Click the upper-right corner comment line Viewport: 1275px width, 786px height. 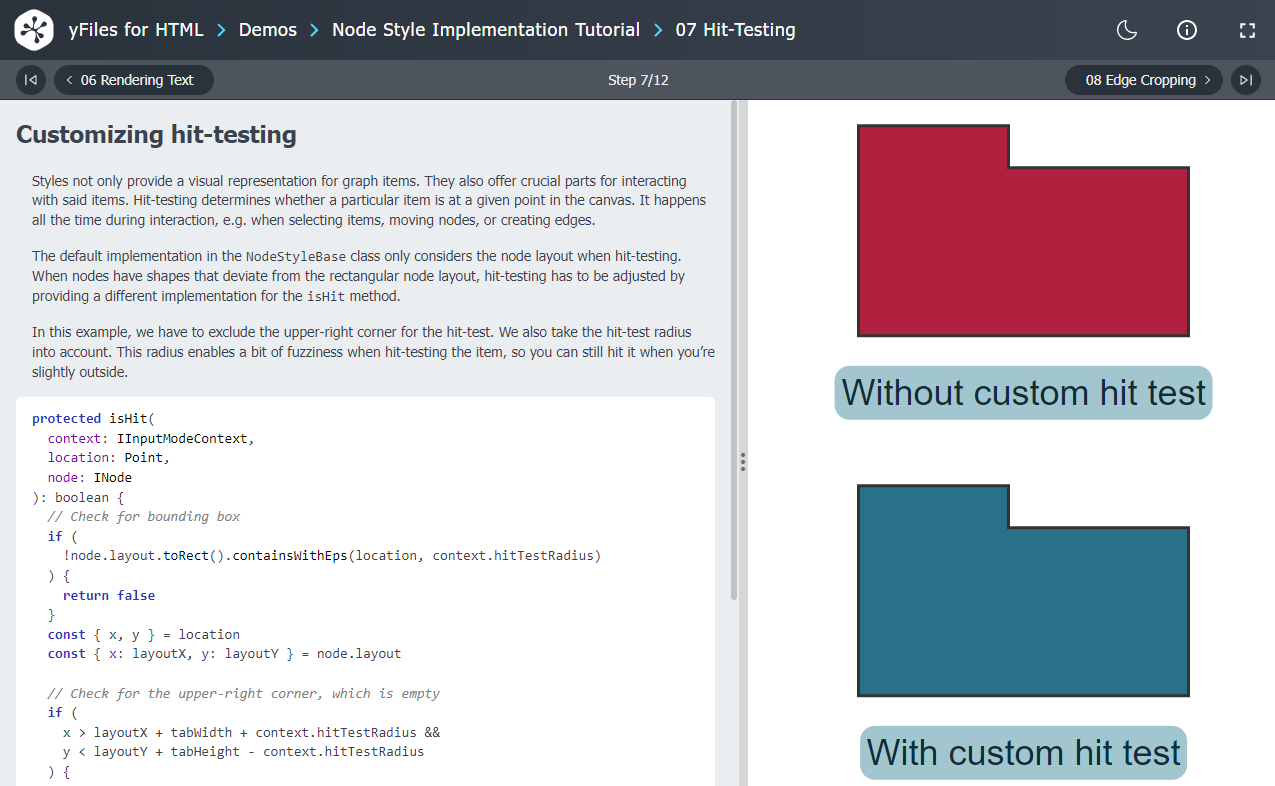pyautogui.click(x=244, y=693)
